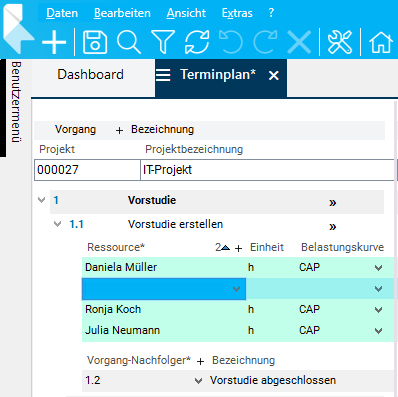The height and width of the screenshot is (397, 398).
Task: Open the Bearbeiten menu
Action: [x=122, y=13]
